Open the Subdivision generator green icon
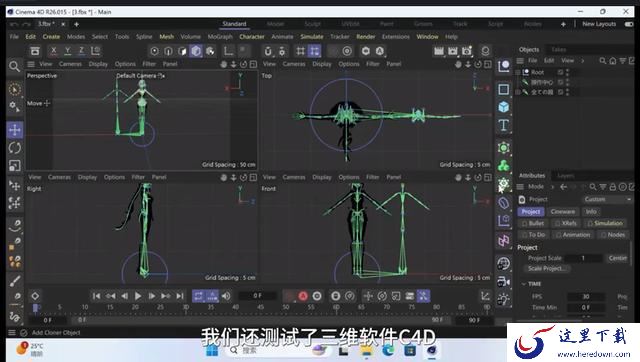 [x=504, y=147]
